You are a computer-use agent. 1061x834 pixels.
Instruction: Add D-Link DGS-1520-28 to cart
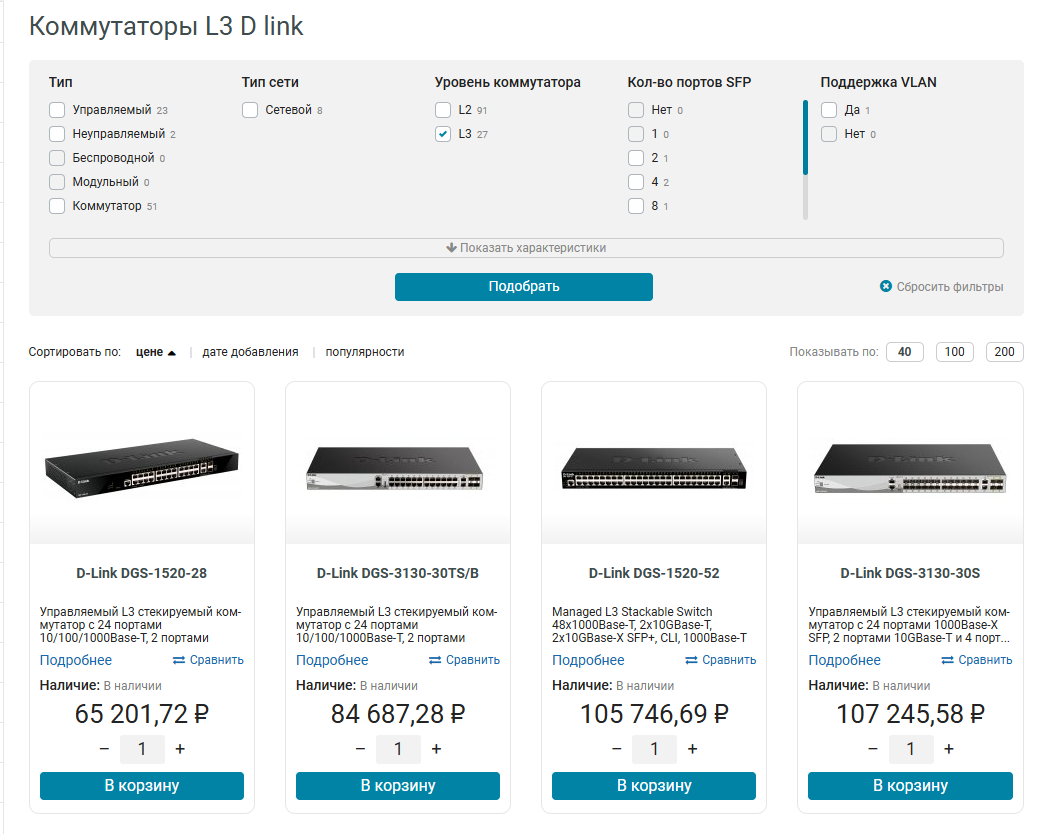pyautogui.click(x=141, y=786)
